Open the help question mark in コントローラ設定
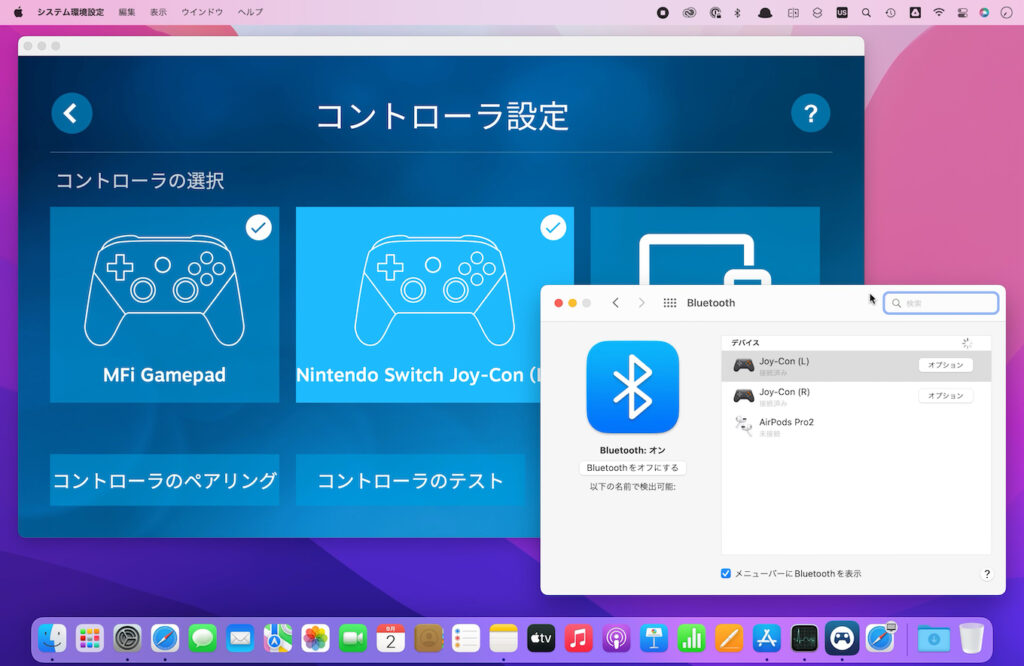This screenshot has width=1024, height=666. tap(810, 113)
